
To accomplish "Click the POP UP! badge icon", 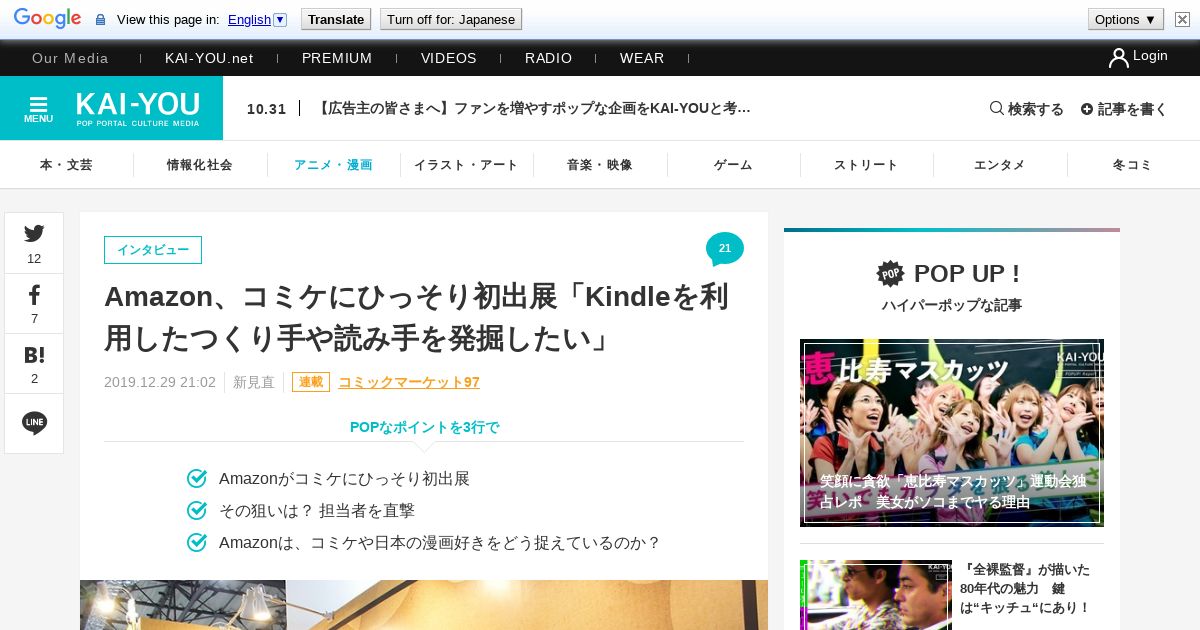I will click(x=890, y=273).
